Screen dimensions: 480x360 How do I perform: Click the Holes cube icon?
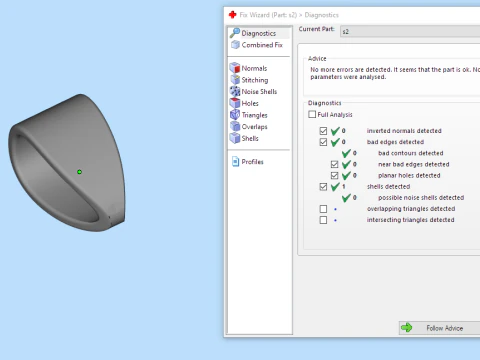[x=235, y=103]
